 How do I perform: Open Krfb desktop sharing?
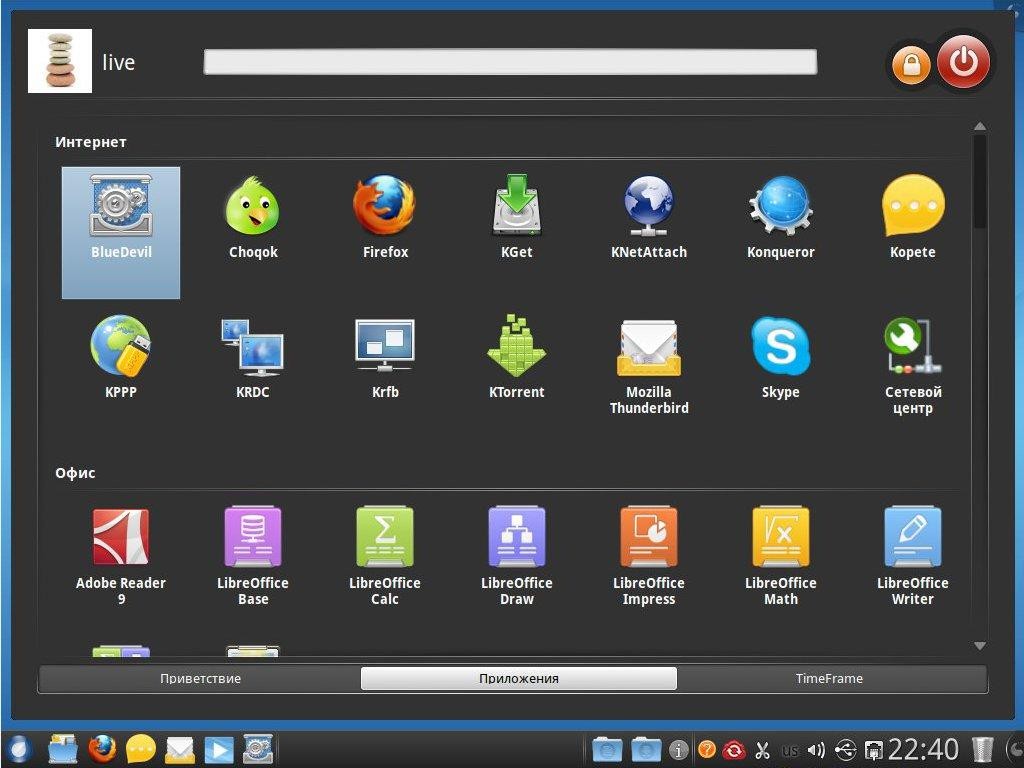coord(385,357)
